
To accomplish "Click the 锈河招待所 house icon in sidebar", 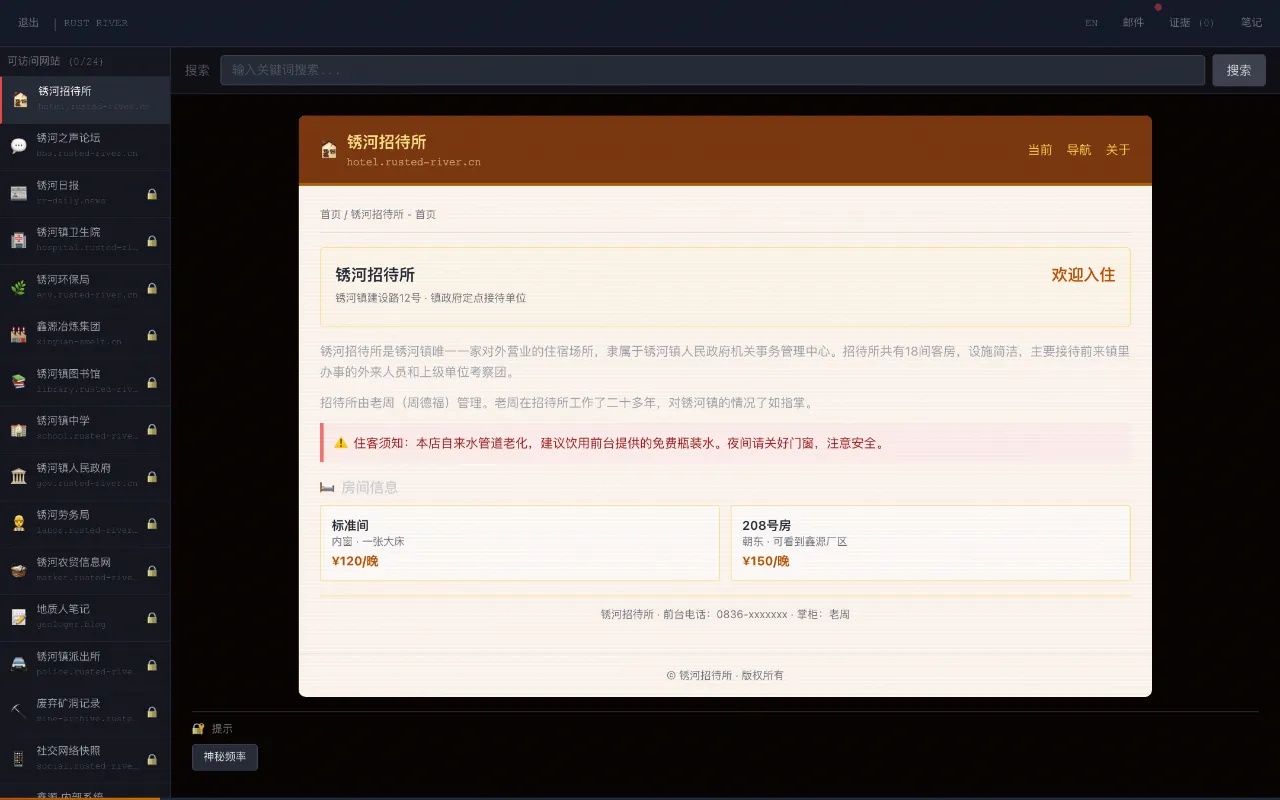I will 20,99.
